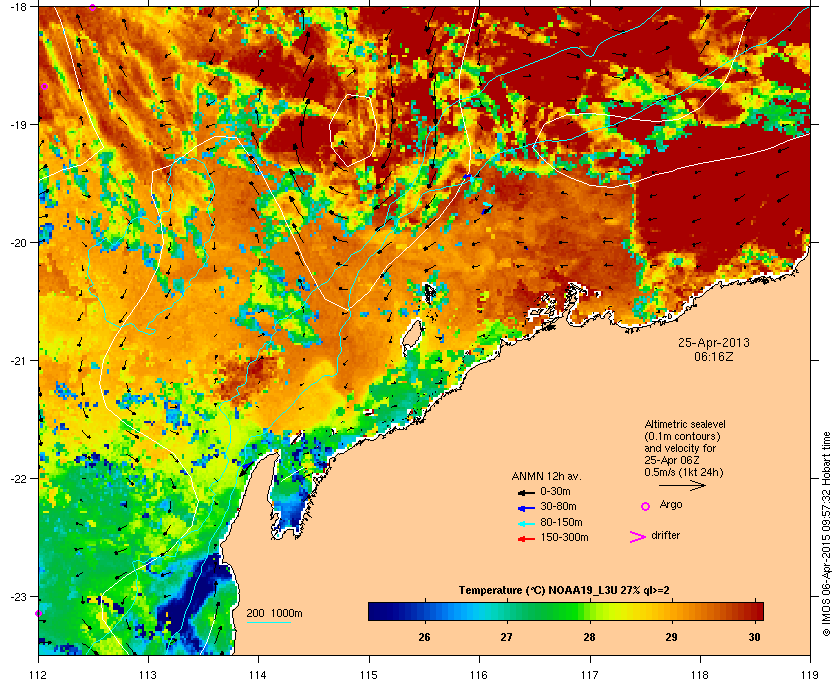The width and height of the screenshot is (840, 680).
Task: Click the Argo float marker near latitude -23.1
Action: (x=38, y=614)
